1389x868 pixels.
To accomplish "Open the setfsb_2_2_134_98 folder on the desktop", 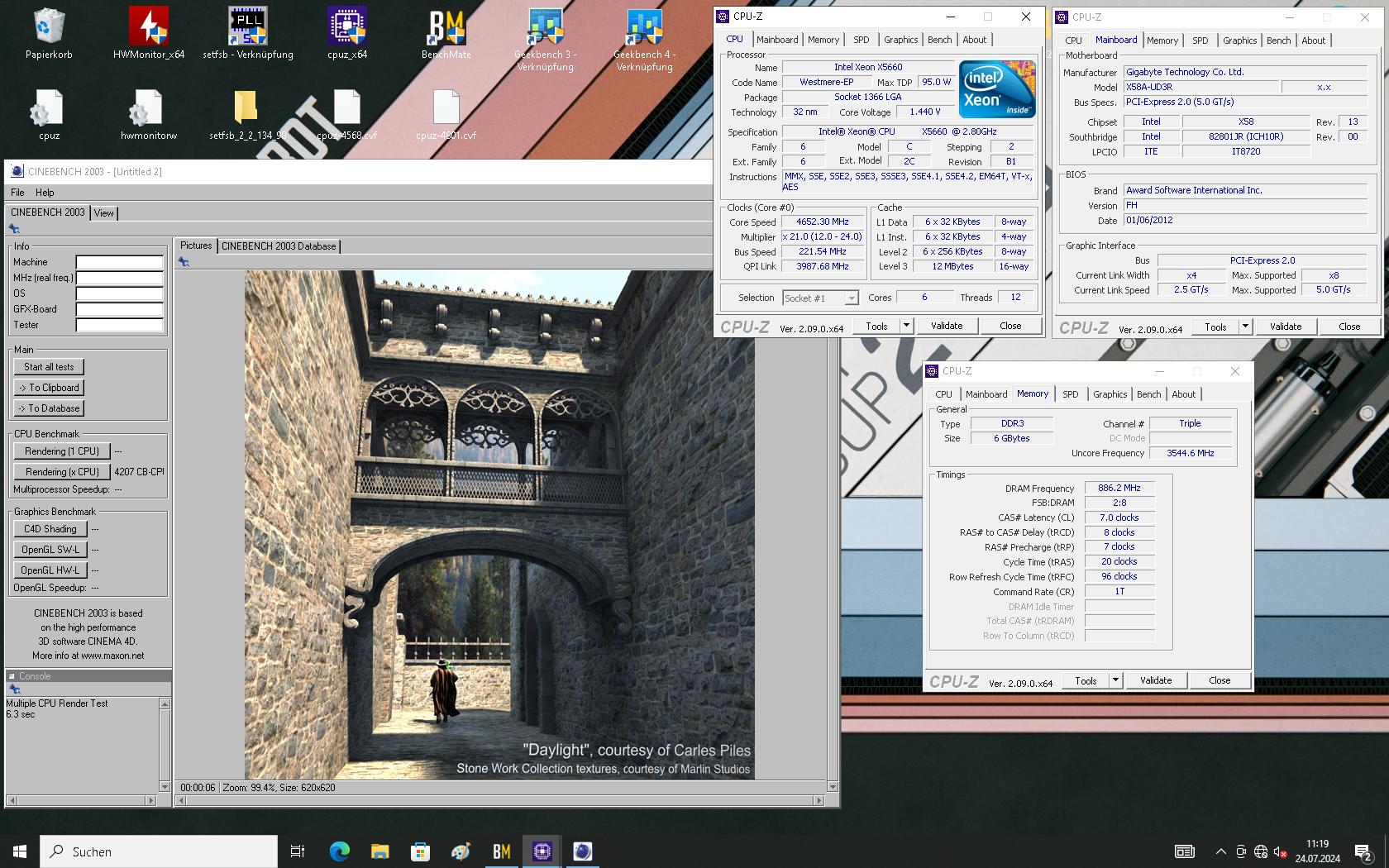I will [248, 114].
